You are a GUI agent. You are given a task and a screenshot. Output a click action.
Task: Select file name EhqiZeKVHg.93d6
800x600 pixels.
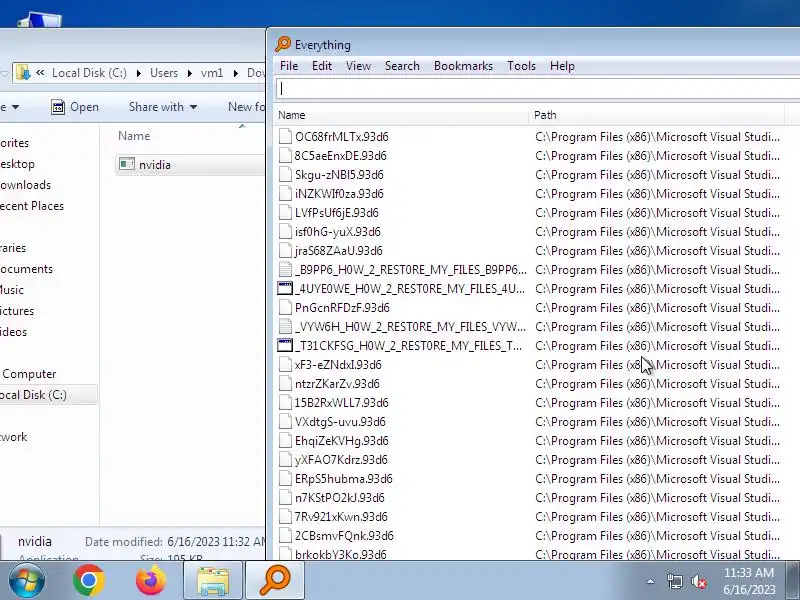click(342, 441)
